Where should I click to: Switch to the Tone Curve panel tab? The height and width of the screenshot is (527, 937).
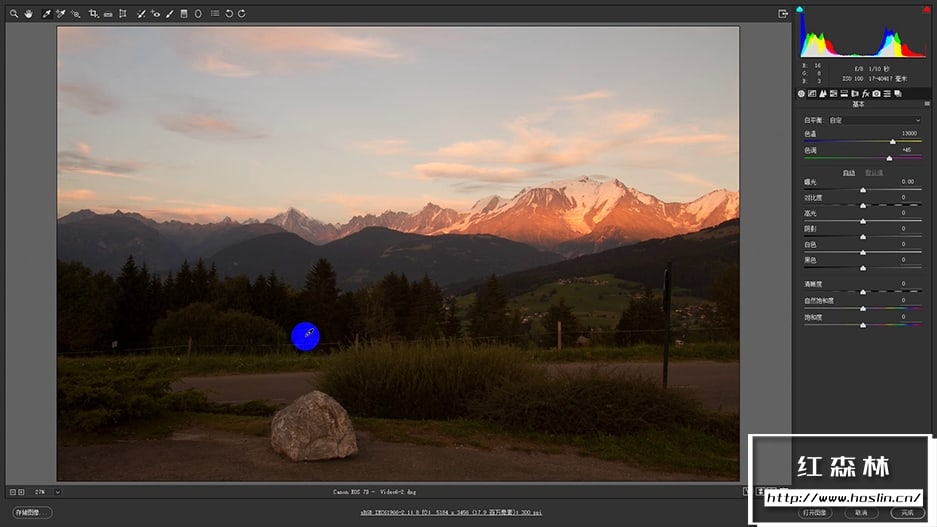pos(812,94)
